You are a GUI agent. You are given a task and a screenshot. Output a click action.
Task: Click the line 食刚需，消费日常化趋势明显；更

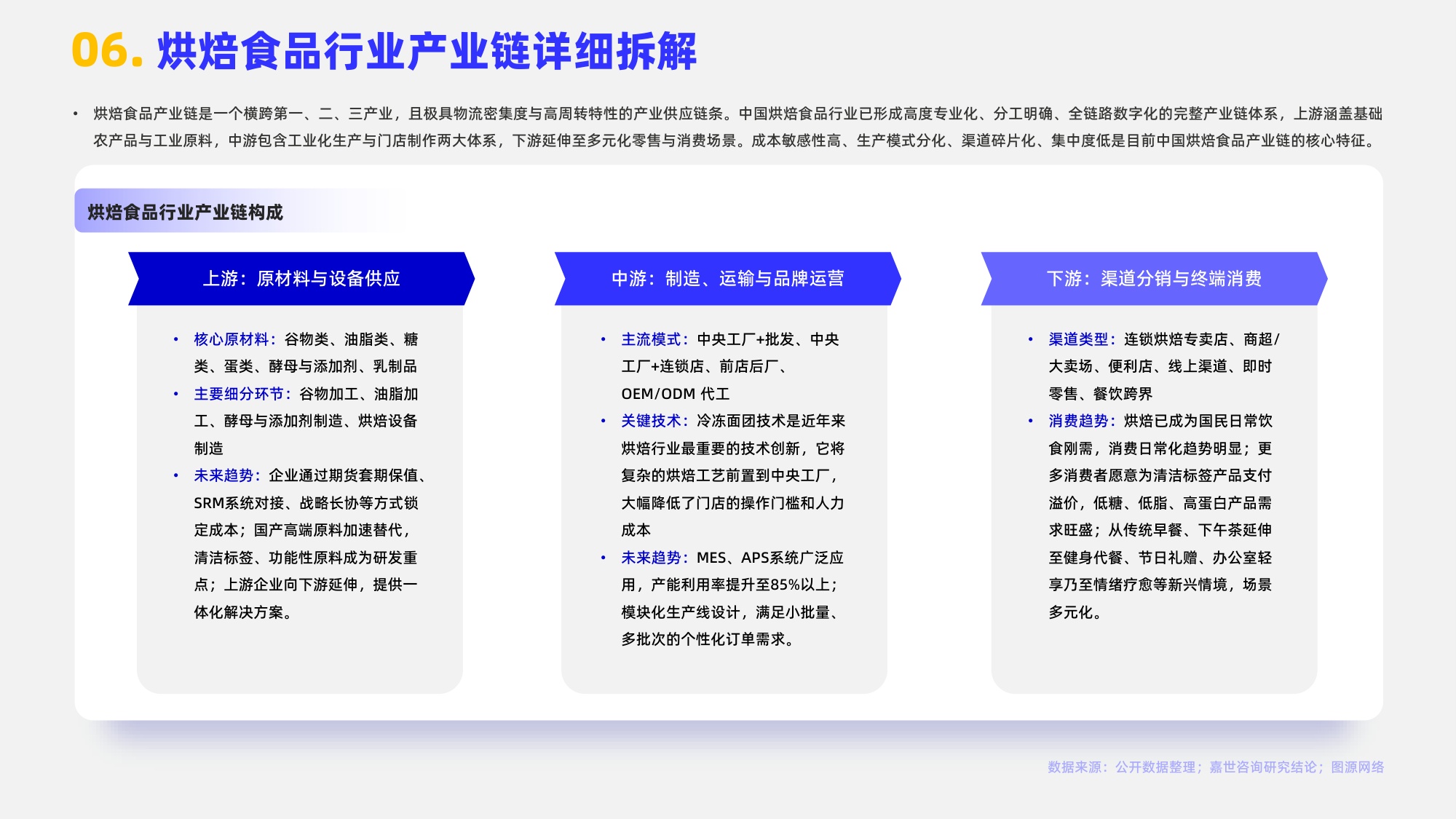click(1160, 448)
